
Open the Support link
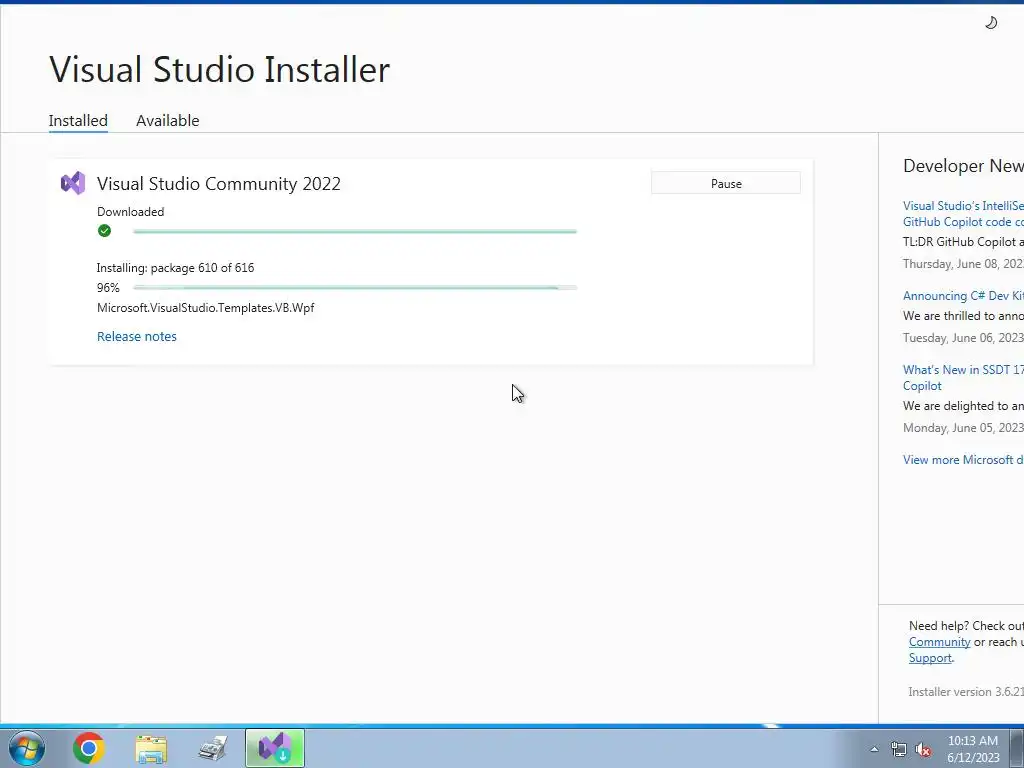click(x=930, y=658)
